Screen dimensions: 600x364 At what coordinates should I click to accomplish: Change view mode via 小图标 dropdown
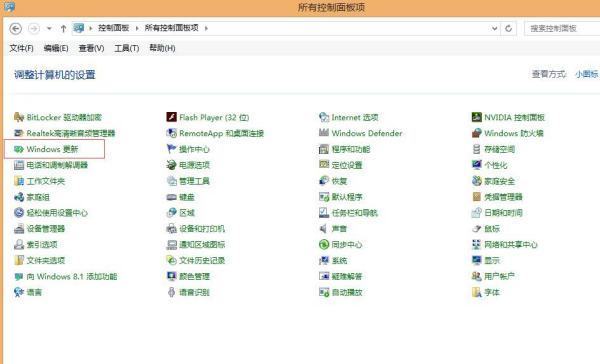tap(587, 74)
